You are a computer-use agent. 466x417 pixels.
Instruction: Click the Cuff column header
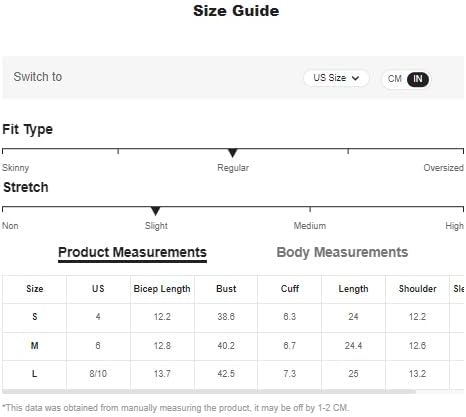[x=290, y=289]
